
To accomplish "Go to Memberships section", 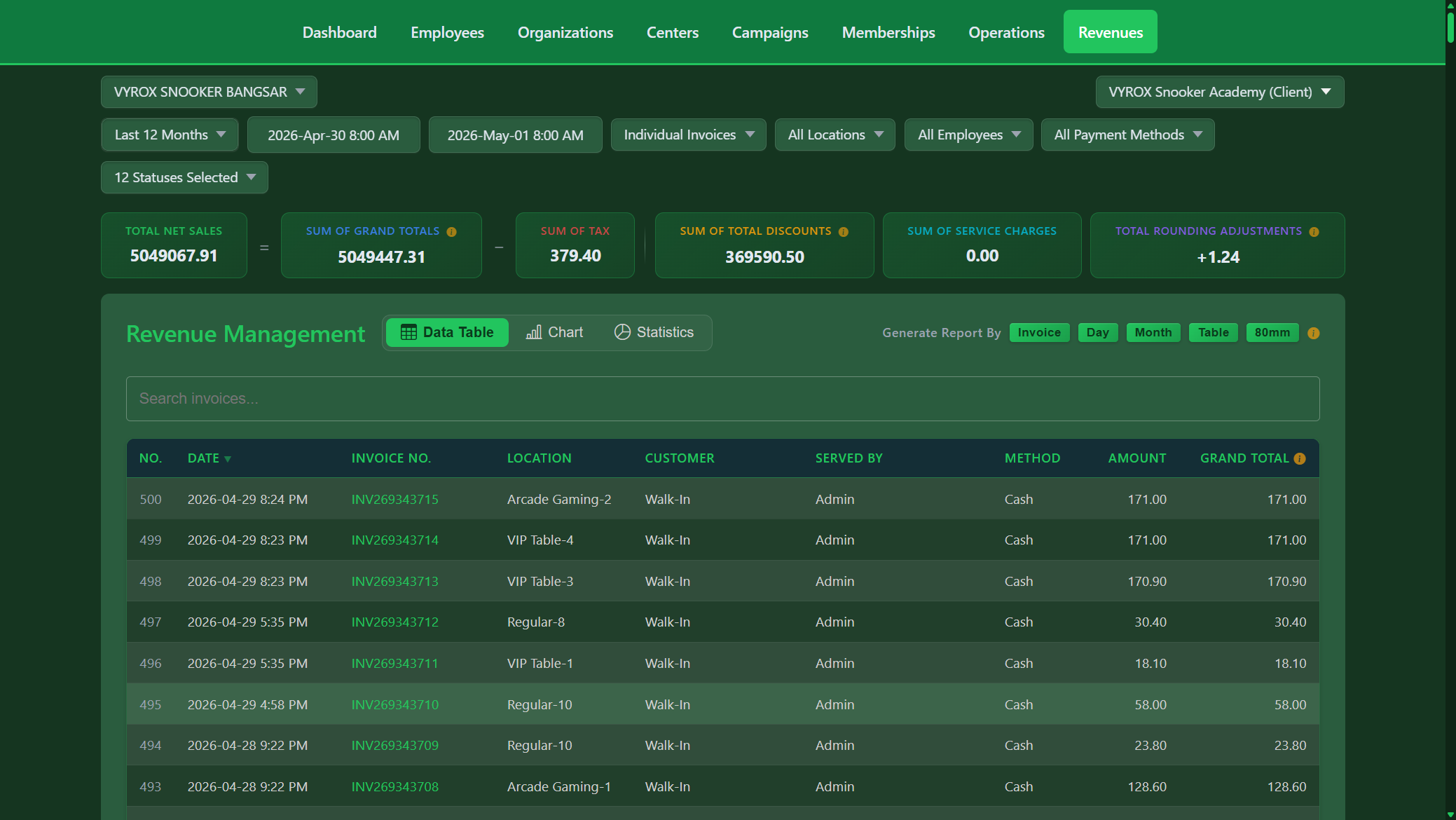I will (888, 32).
